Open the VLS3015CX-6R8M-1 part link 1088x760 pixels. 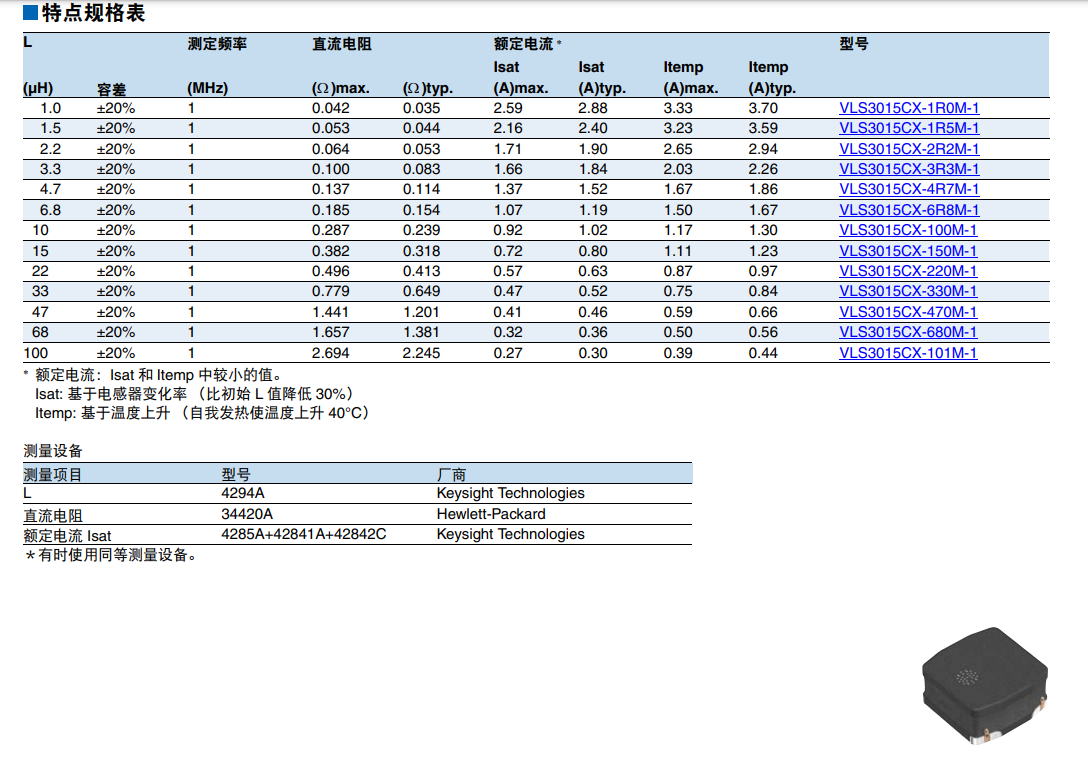click(909, 210)
